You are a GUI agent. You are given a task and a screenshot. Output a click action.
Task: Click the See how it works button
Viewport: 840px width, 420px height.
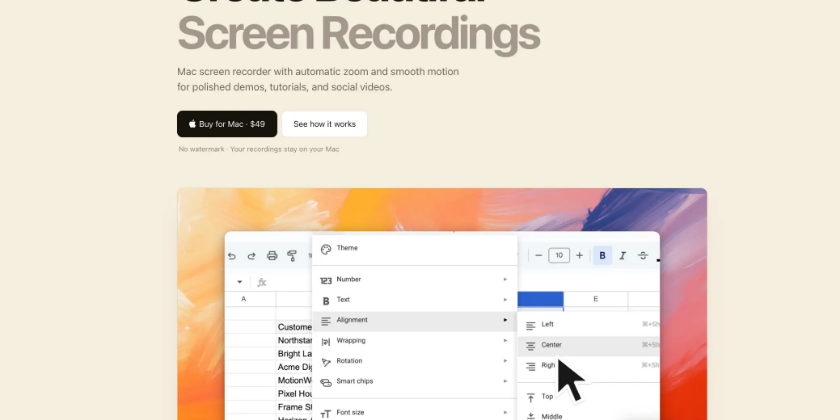[x=324, y=124]
